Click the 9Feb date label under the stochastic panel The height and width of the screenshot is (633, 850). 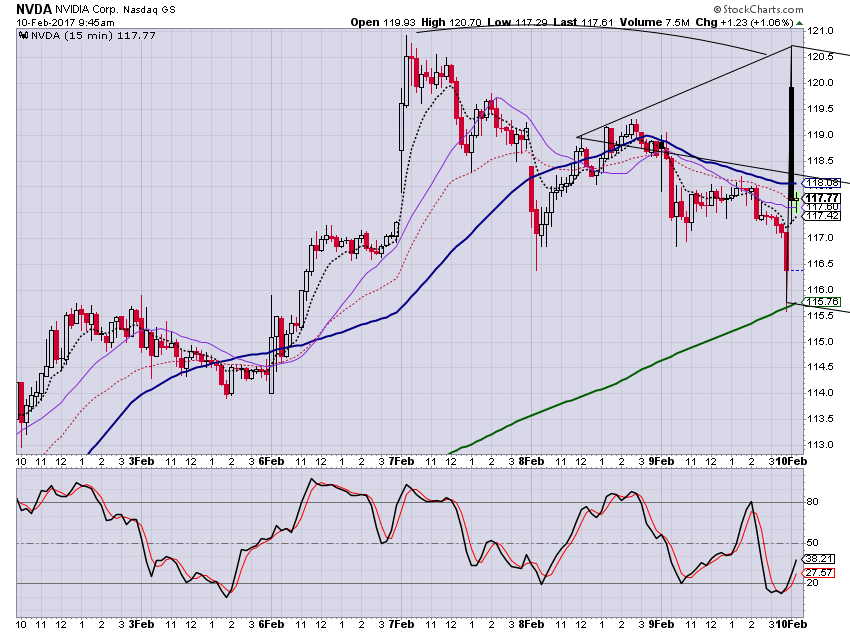(x=661, y=624)
